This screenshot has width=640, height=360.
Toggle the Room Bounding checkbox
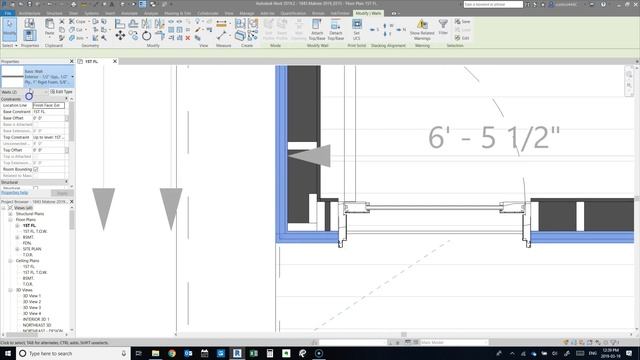(36, 169)
